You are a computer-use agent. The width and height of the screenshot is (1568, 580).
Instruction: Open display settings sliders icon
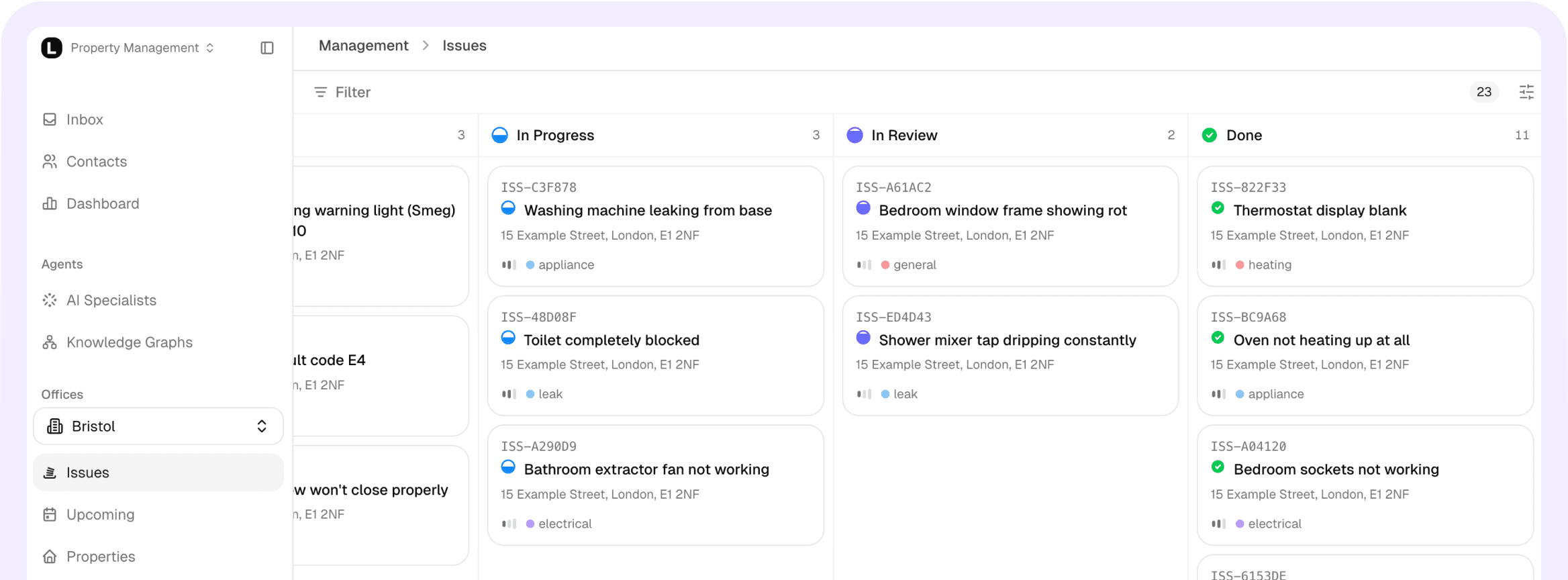1526,92
